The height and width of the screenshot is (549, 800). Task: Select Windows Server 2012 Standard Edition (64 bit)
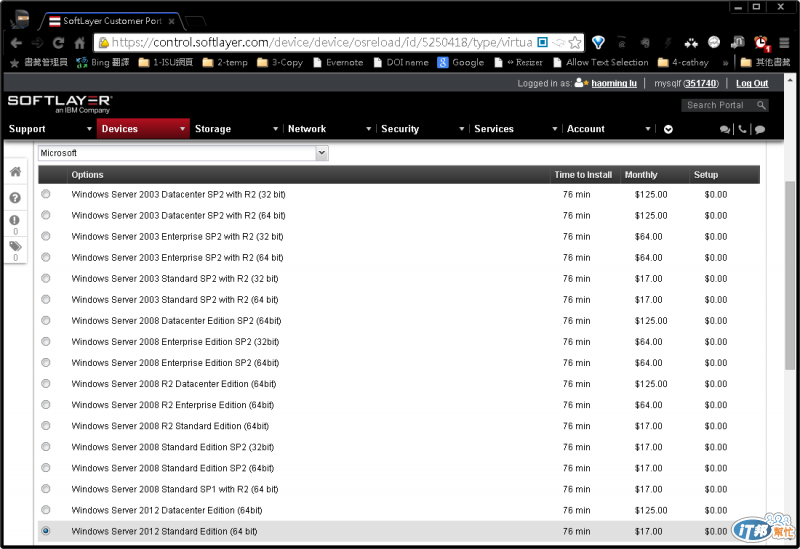click(x=46, y=531)
